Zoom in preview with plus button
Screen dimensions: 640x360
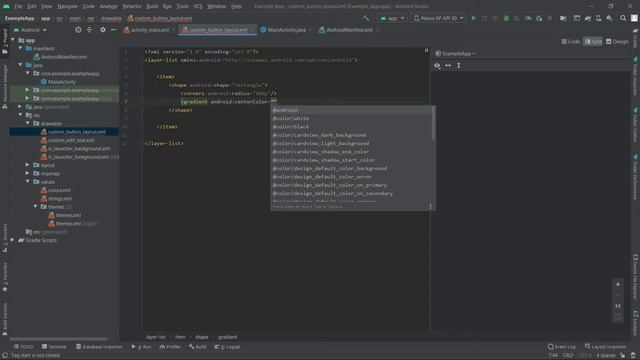click(x=618, y=284)
